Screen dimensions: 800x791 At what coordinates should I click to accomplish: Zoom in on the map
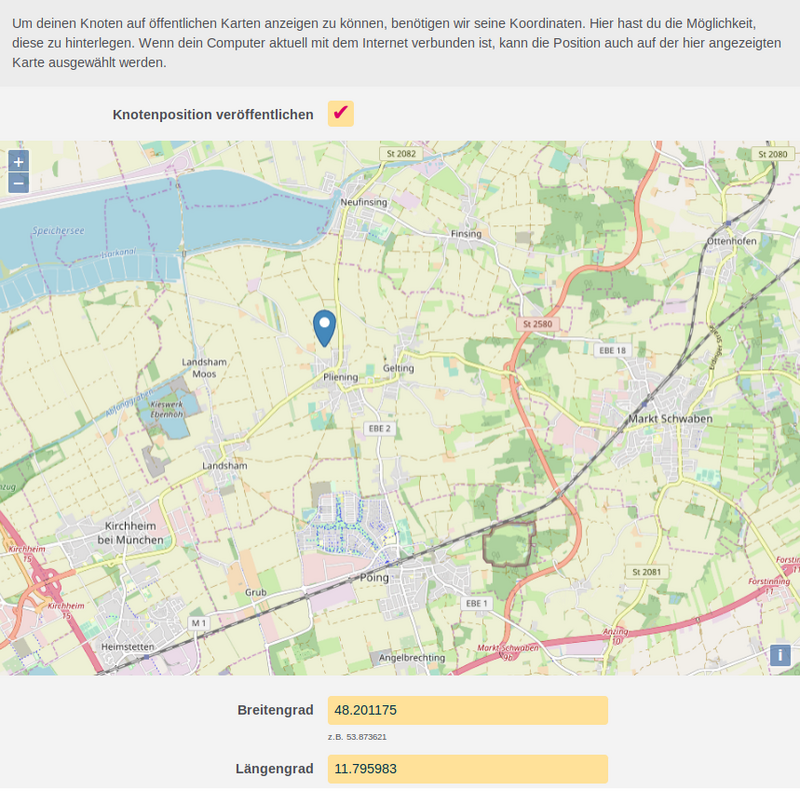[x=18, y=162]
